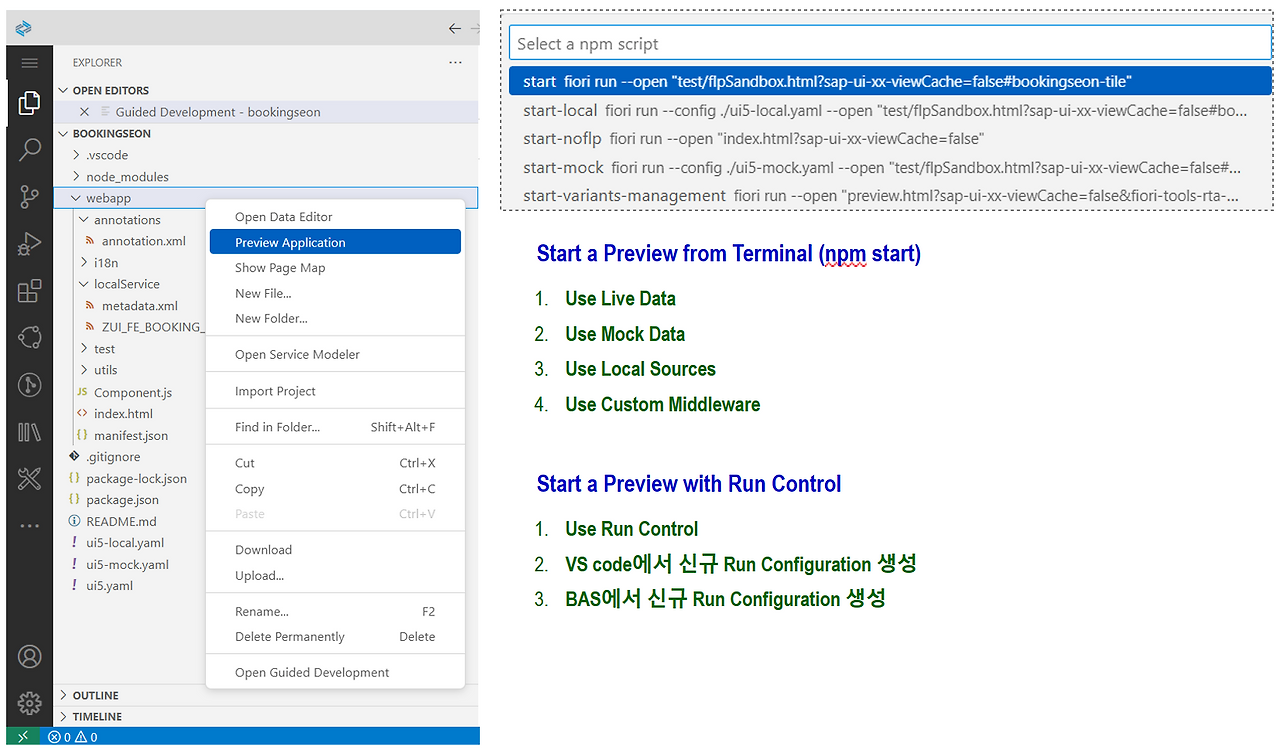Click the library books icon in activity bar
This screenshot has height=753, width=1280.
29,432
